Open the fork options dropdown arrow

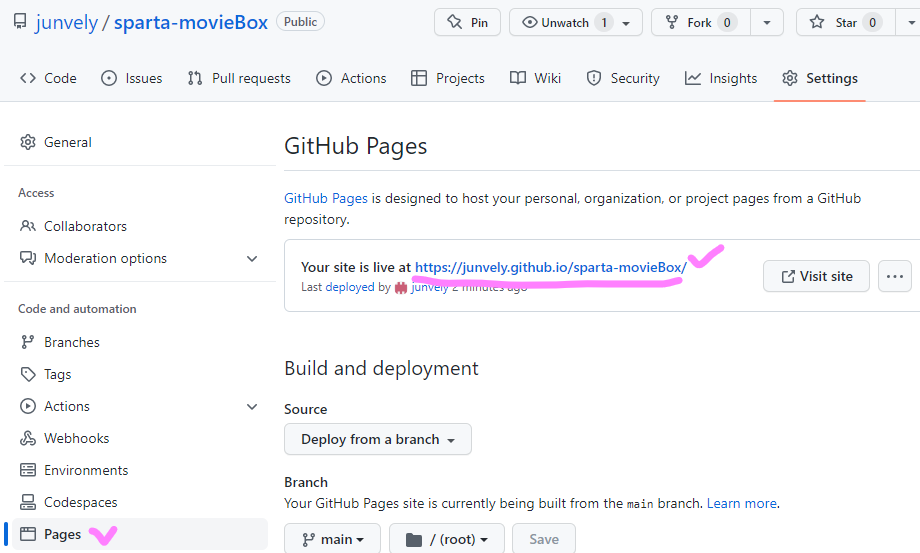pyautogui.click(x=767, y=23)
